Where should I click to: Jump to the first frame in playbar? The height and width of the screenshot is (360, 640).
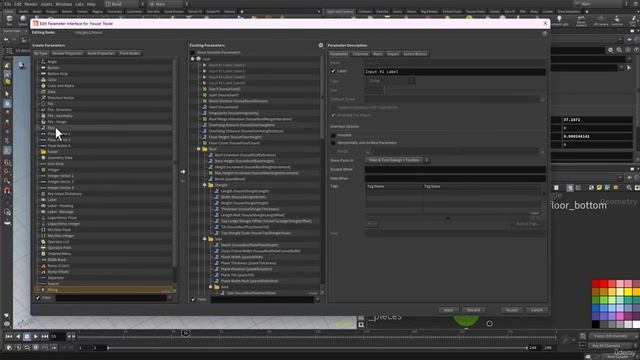pos(9,336)
